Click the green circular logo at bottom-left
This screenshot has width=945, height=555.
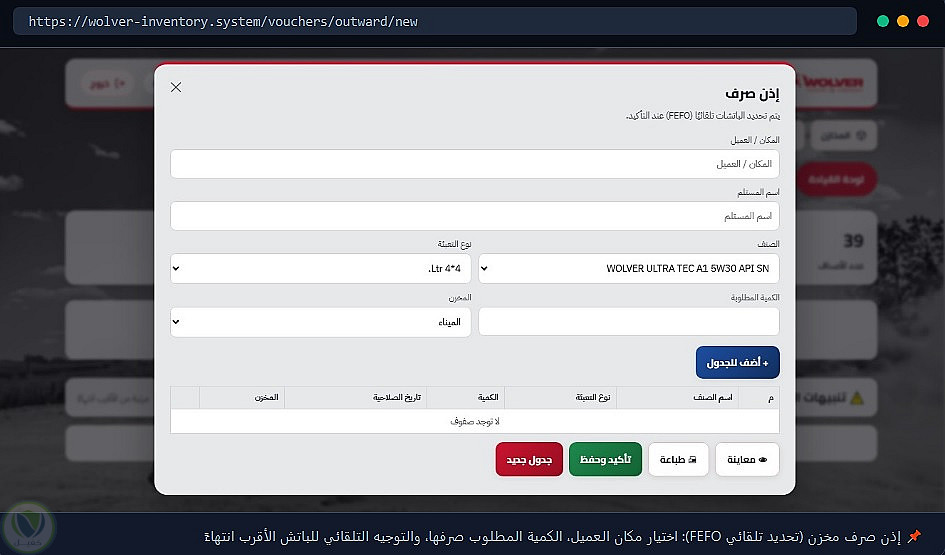[27, 528]
